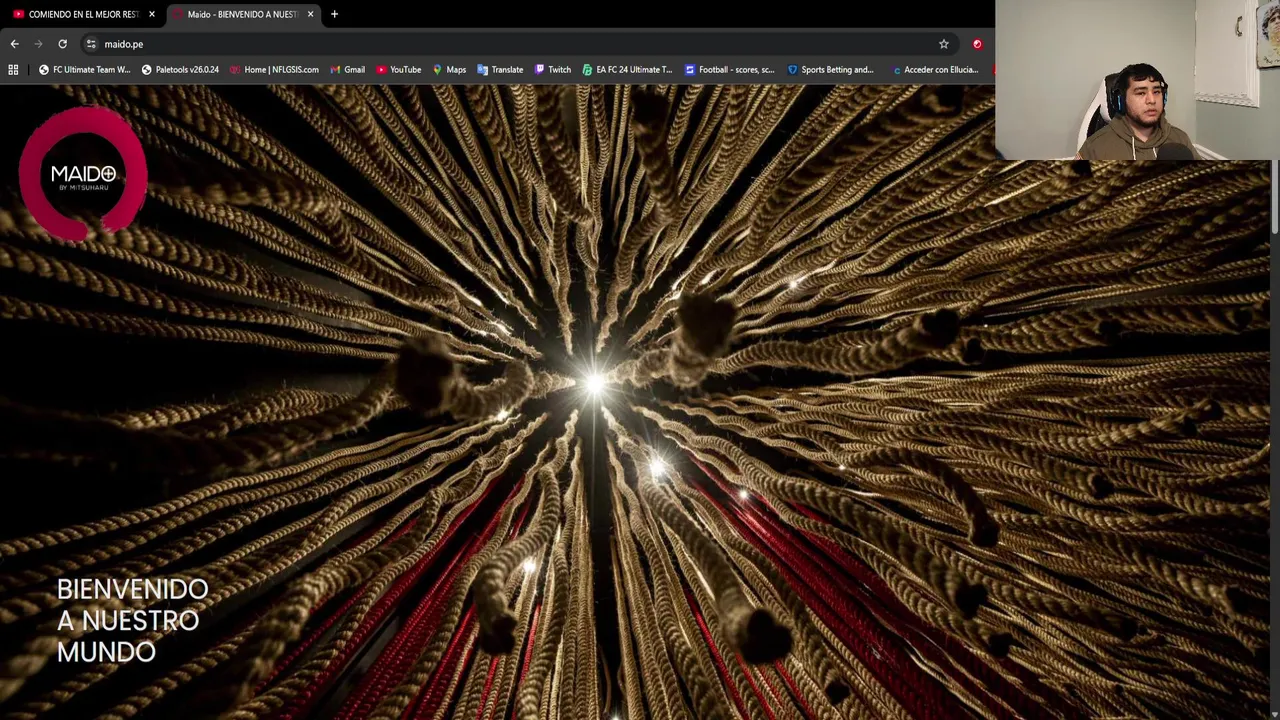
Task: Open EA FC 24 Ultimate T... bookmark
Action: coord(627,70)
